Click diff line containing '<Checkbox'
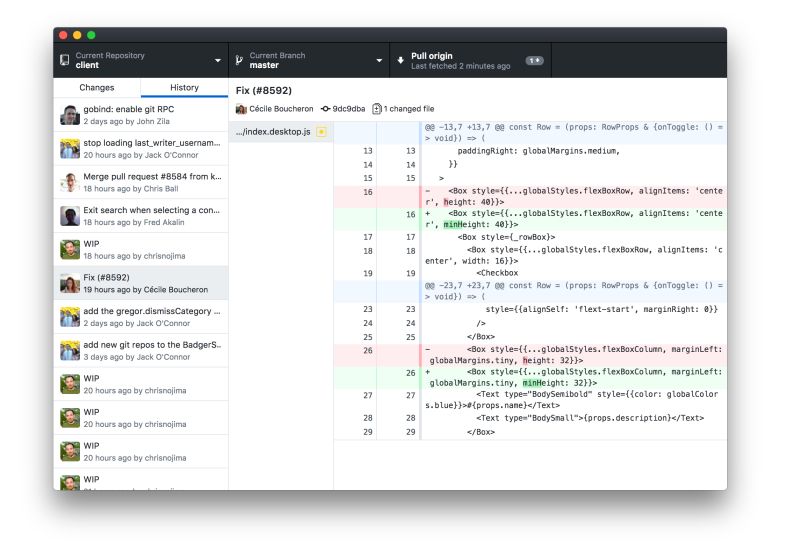The height and width of the screenshot is (556, 800). (531, 273)
